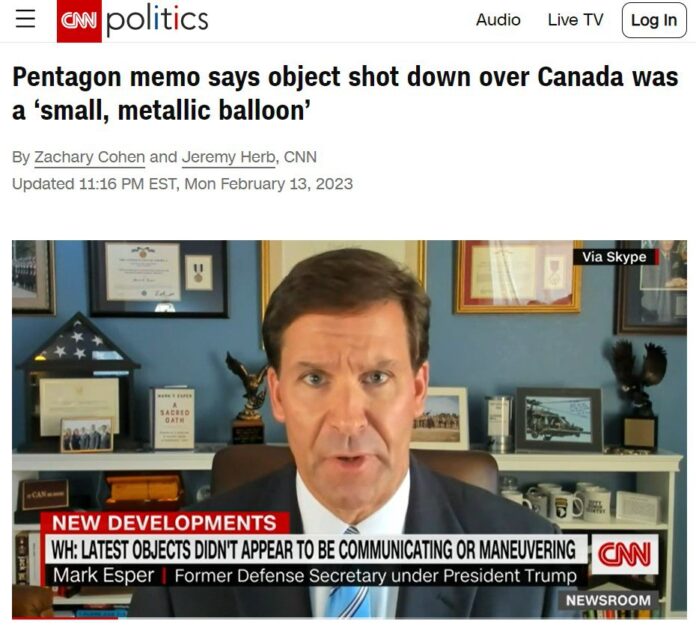This screenshot has height=627, width=696.
Task: Click the red CNN logo in the header
Action: click(79, 20)
